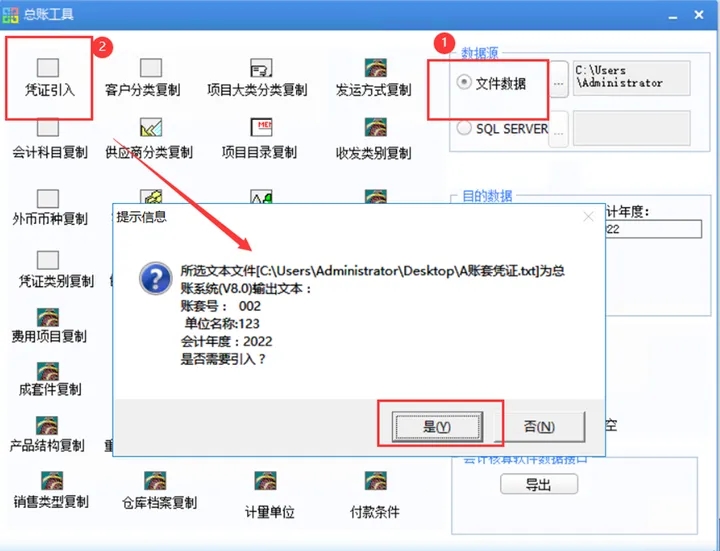
Task: Select the SQL SERVER radio option
Action: (503, 129)
